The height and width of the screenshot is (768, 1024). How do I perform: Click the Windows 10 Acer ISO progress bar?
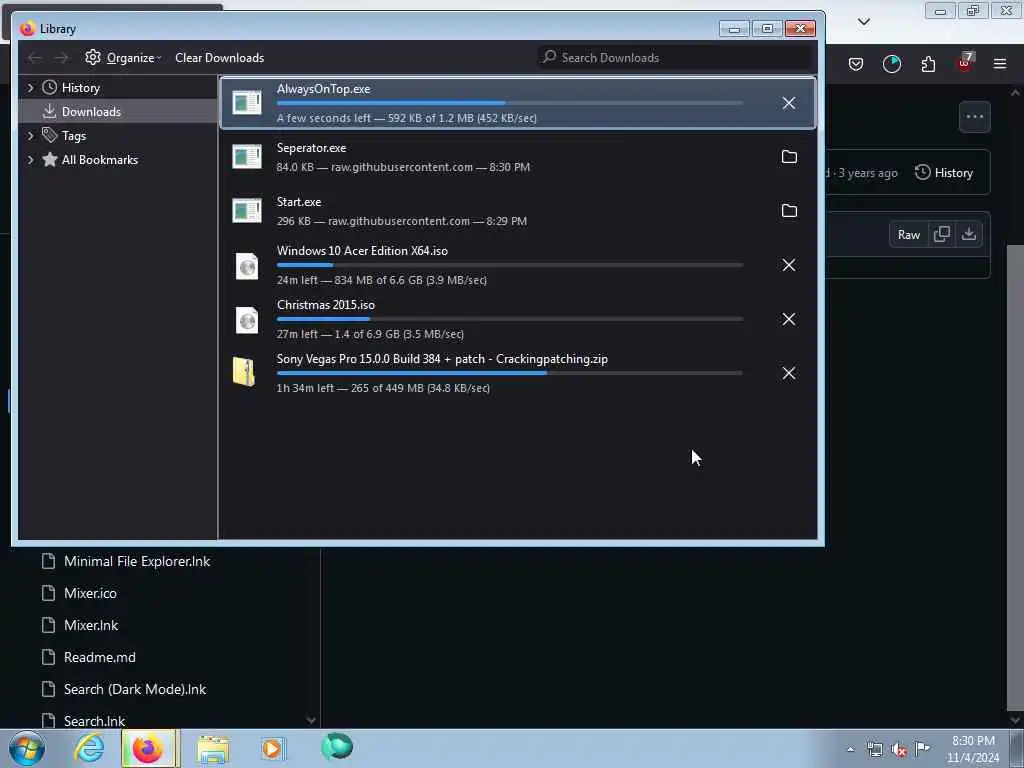click(510, 265)
